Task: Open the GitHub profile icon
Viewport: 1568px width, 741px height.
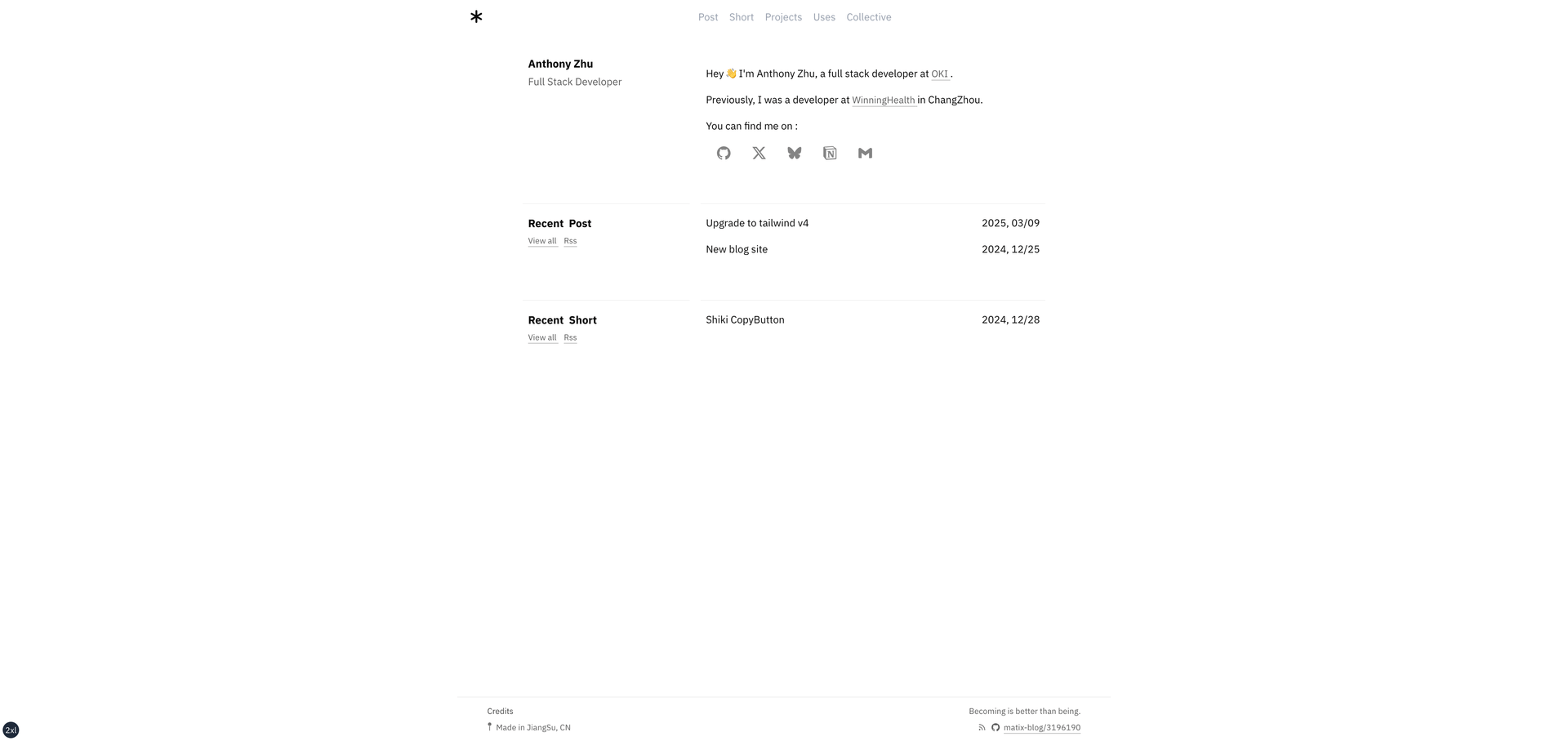Action: 724,153
